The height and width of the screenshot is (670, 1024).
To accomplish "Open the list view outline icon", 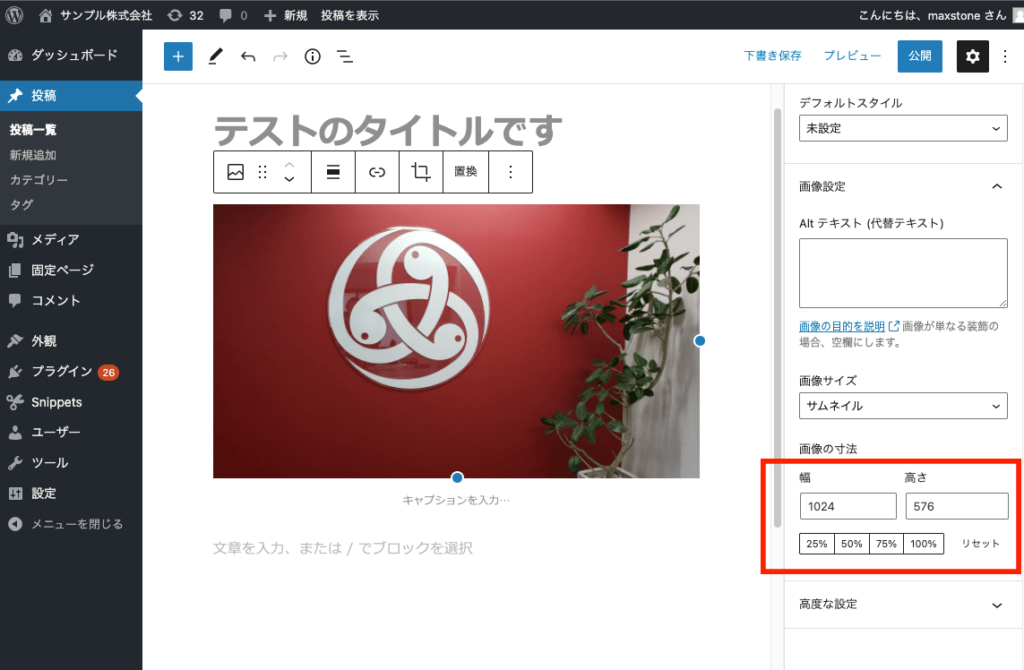I will [x=345, y=56].
